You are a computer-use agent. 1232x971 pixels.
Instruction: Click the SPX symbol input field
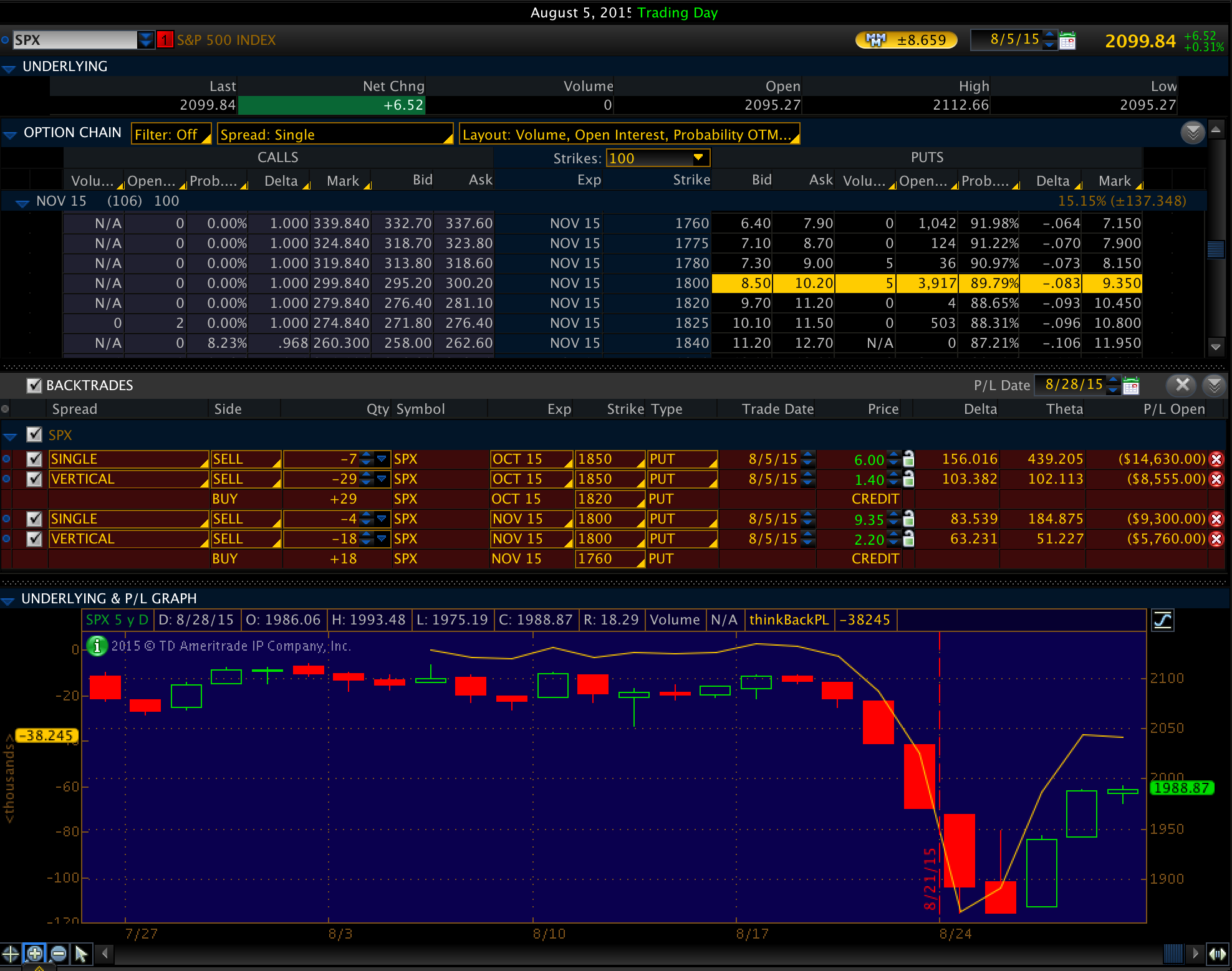click(x=75, y=40)
